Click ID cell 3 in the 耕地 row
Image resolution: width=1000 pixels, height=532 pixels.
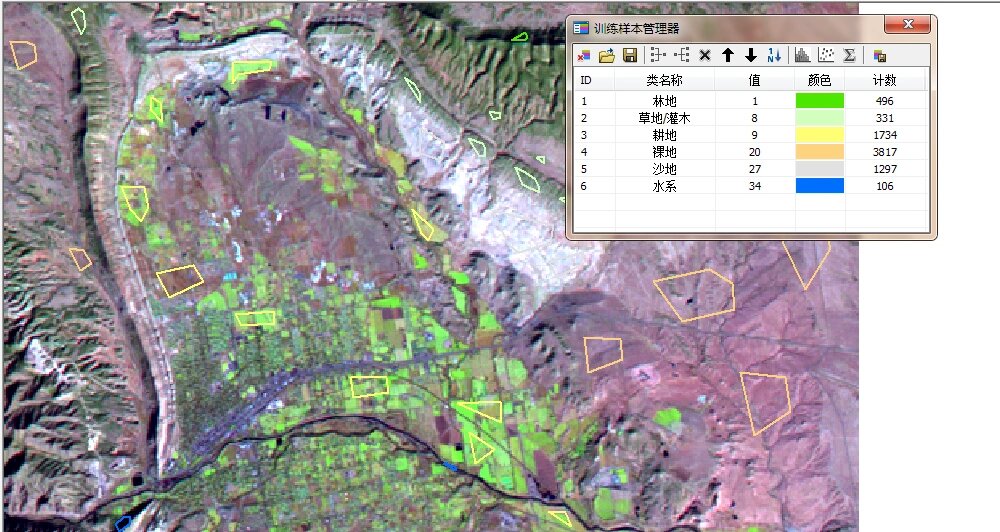pos(584,135)
